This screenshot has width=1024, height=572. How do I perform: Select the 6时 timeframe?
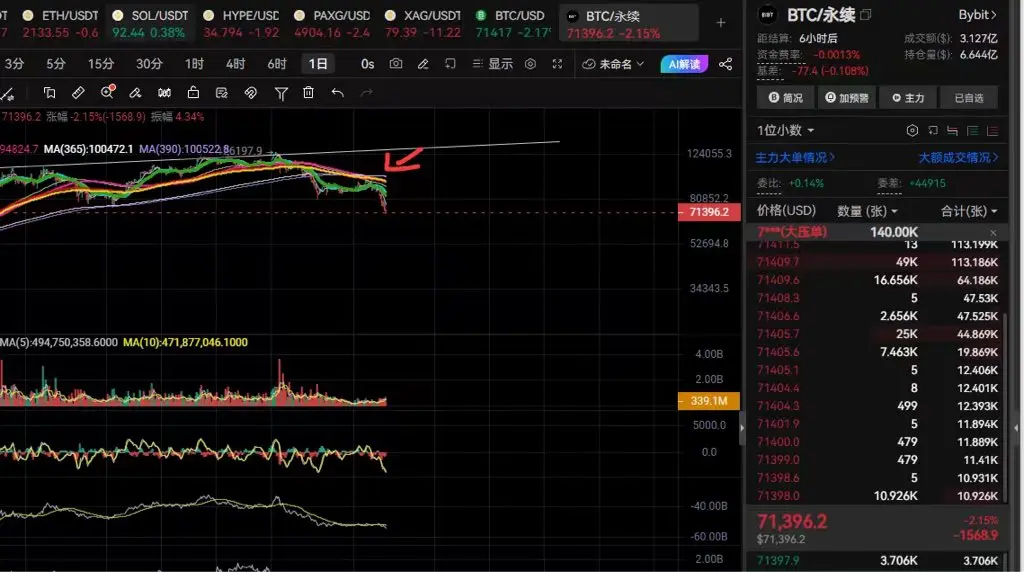[x=277, y=63]
